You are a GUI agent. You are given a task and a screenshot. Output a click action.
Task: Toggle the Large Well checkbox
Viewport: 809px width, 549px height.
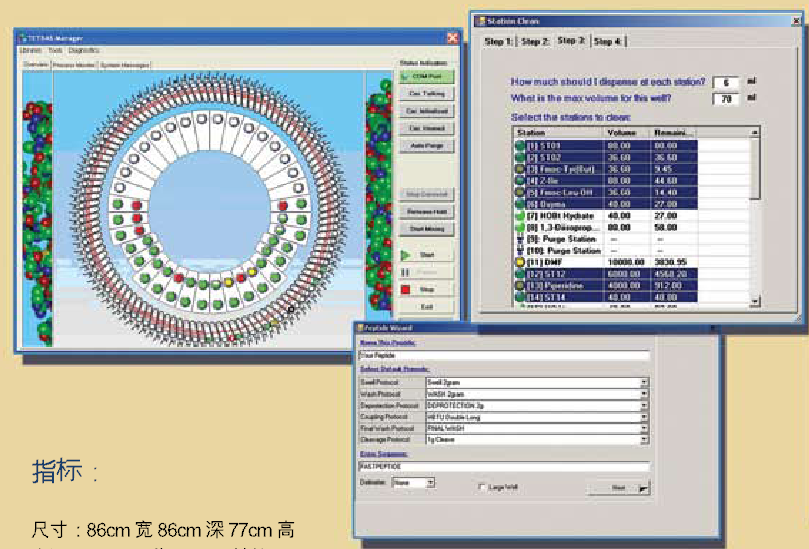pos(481,487)
